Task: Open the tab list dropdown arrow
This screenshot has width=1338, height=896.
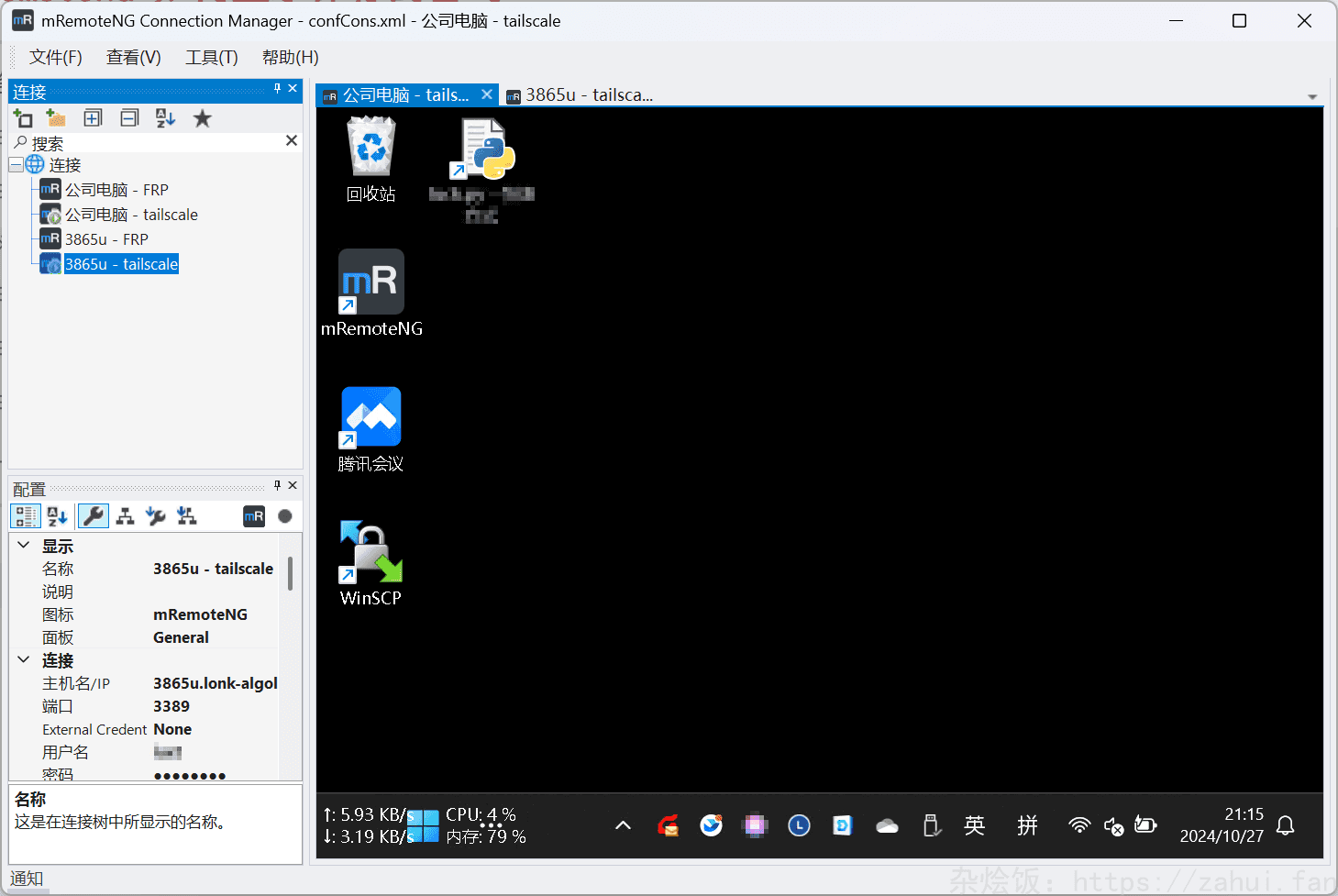Action: point(1312,96)
